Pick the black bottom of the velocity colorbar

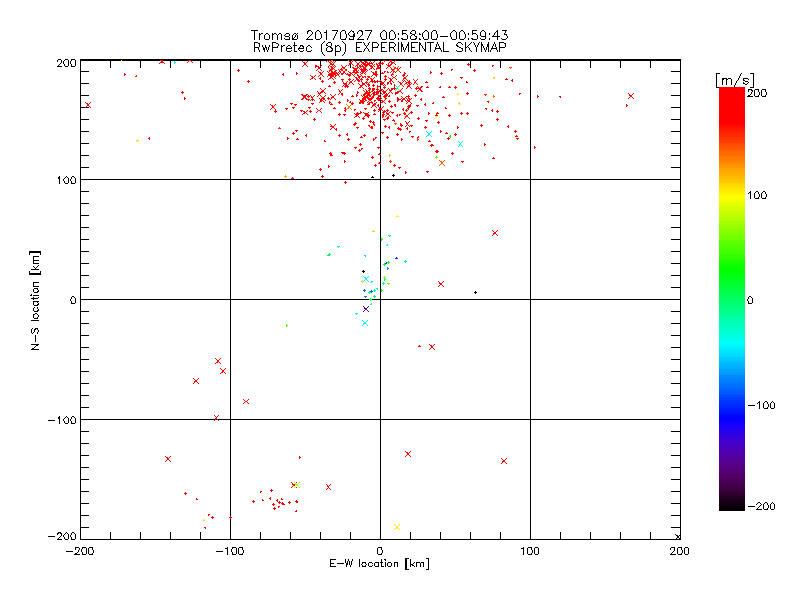(x=732, y=503)
